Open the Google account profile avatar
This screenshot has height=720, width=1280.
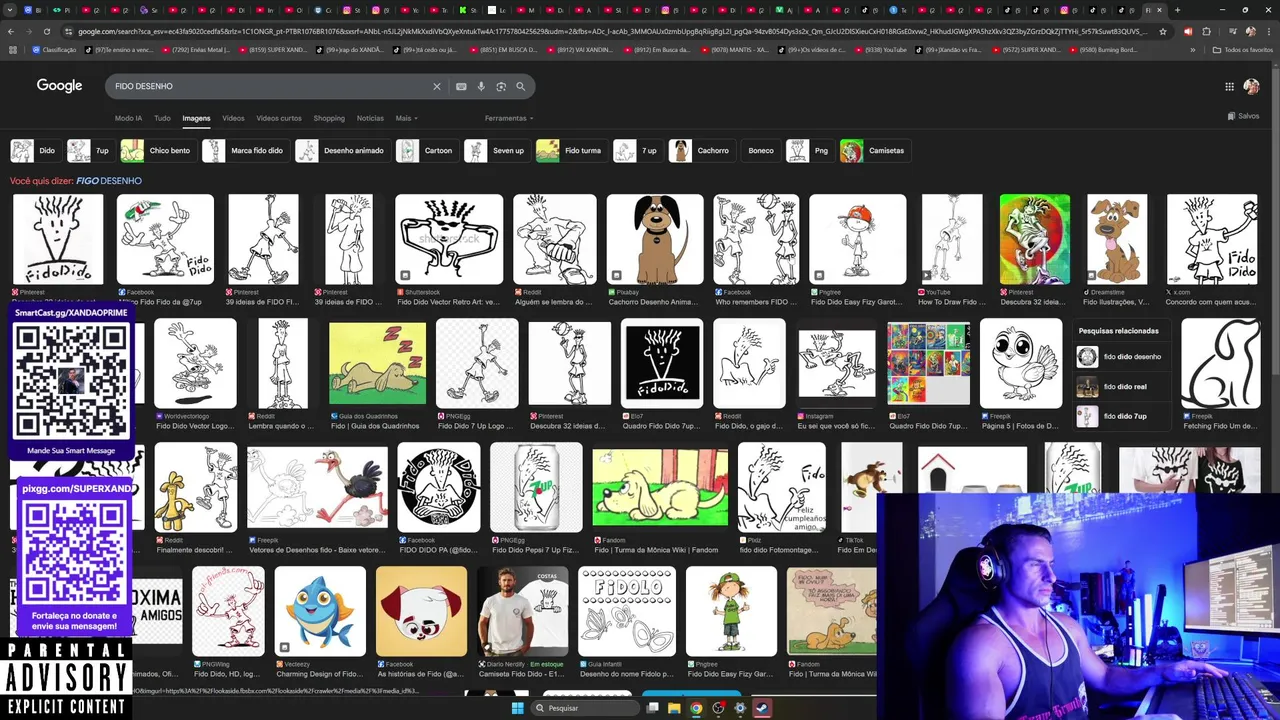(1251, 87)
